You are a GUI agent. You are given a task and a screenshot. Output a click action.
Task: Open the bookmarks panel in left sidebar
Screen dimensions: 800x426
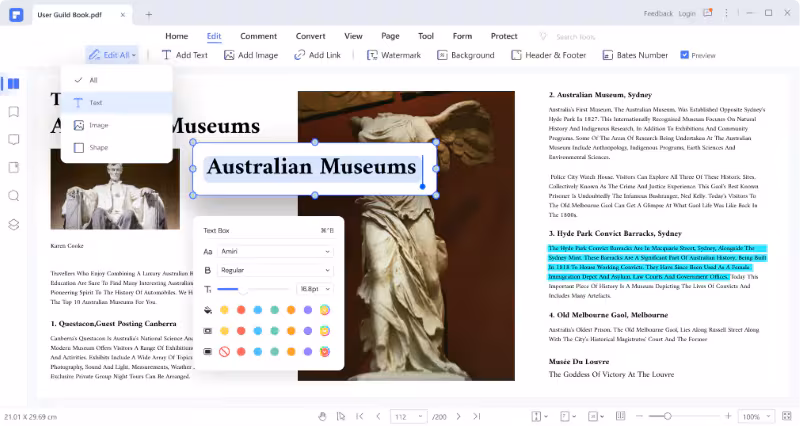coord(14,112)
